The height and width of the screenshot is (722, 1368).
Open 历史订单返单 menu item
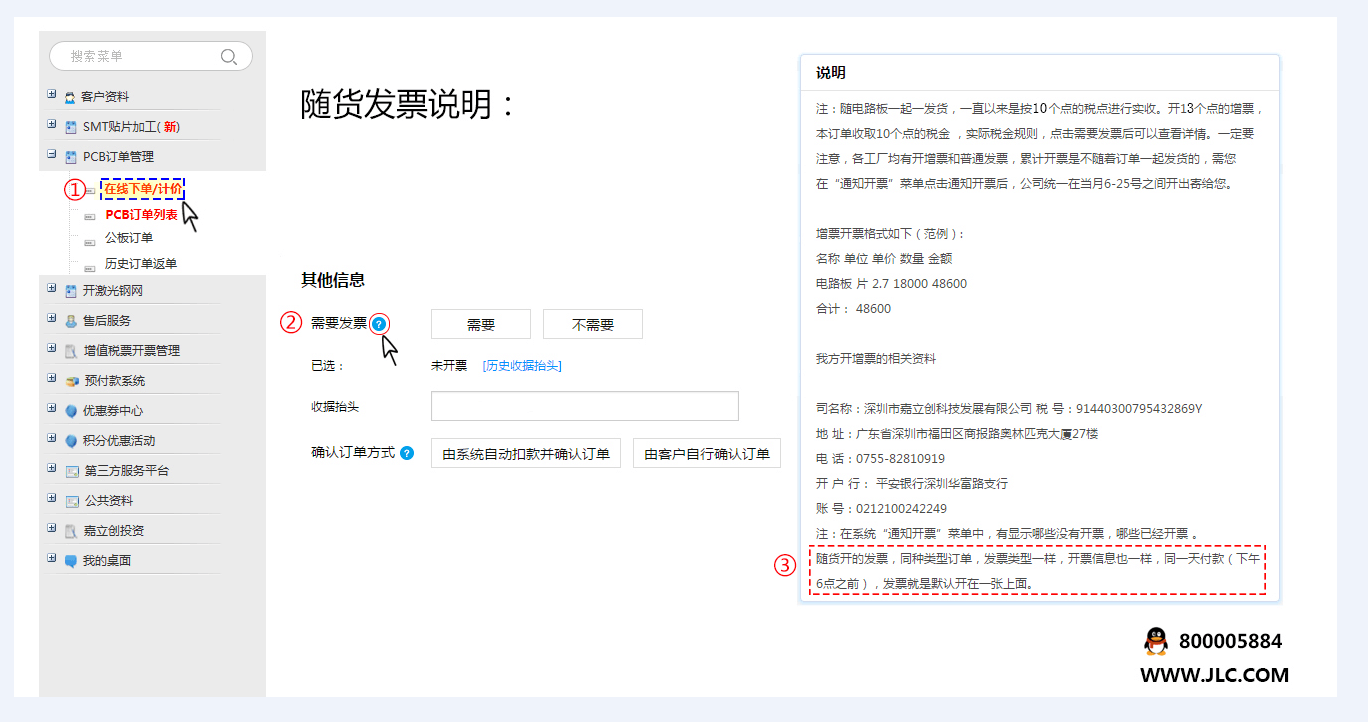coord(141,264)
